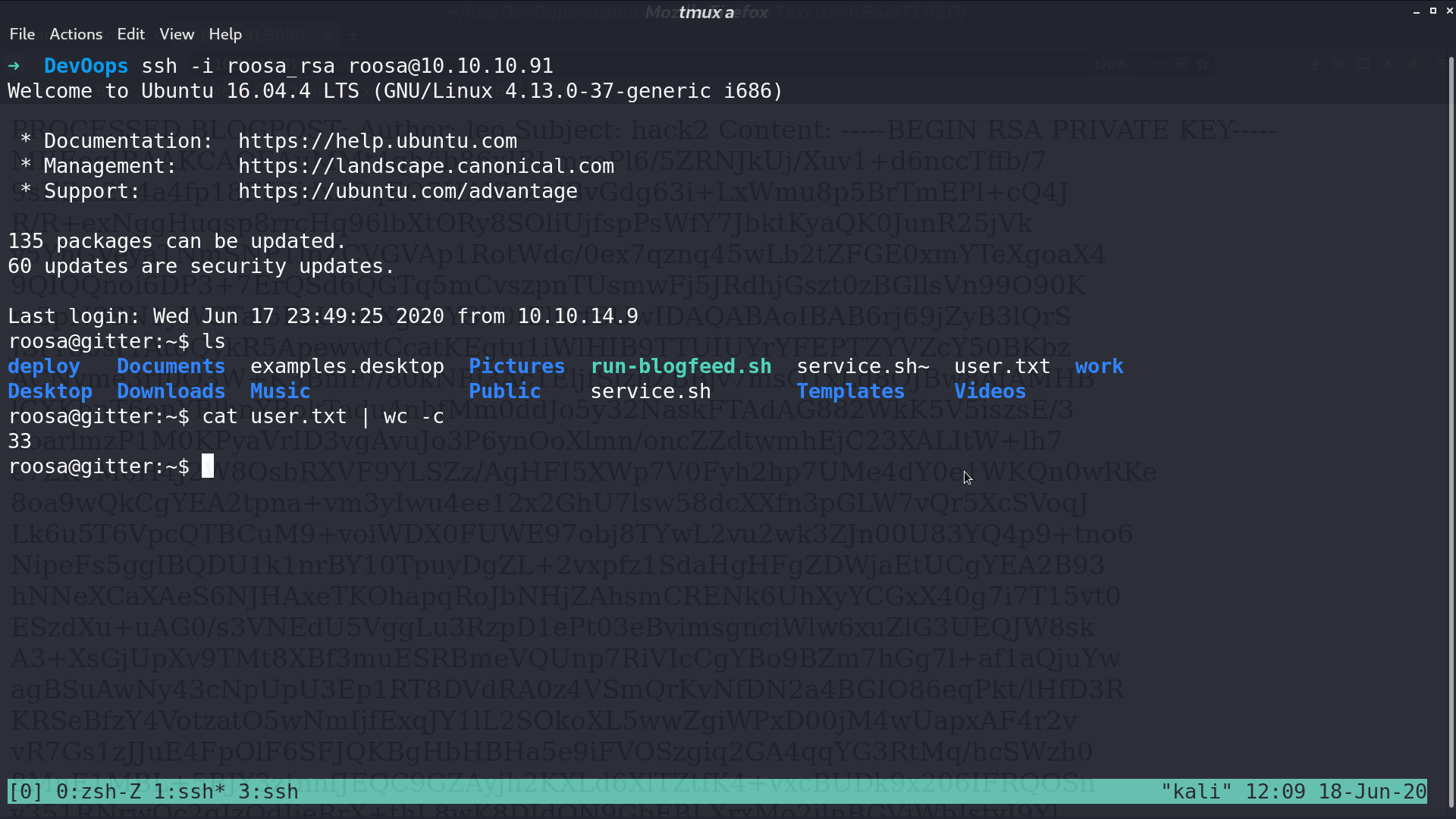
Task: Select the 3:ssh tmux window tab
Action: click(x=268, y=792)
